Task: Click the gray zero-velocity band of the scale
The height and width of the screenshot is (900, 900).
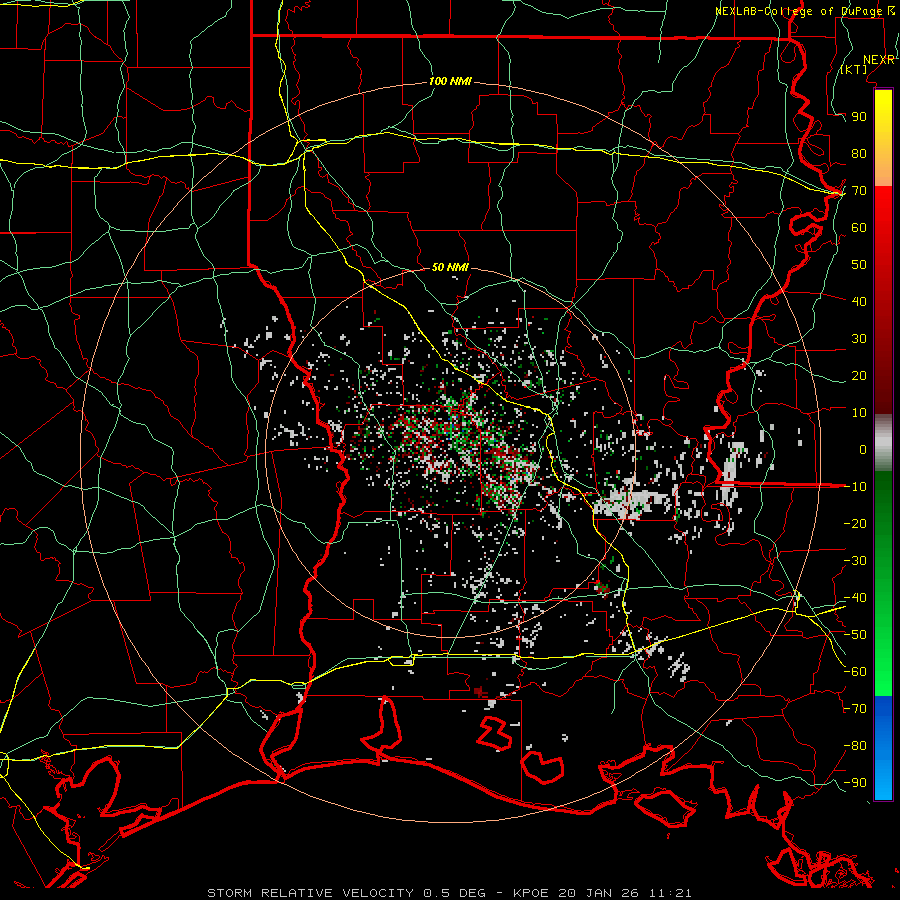Action: coord(883,442)
